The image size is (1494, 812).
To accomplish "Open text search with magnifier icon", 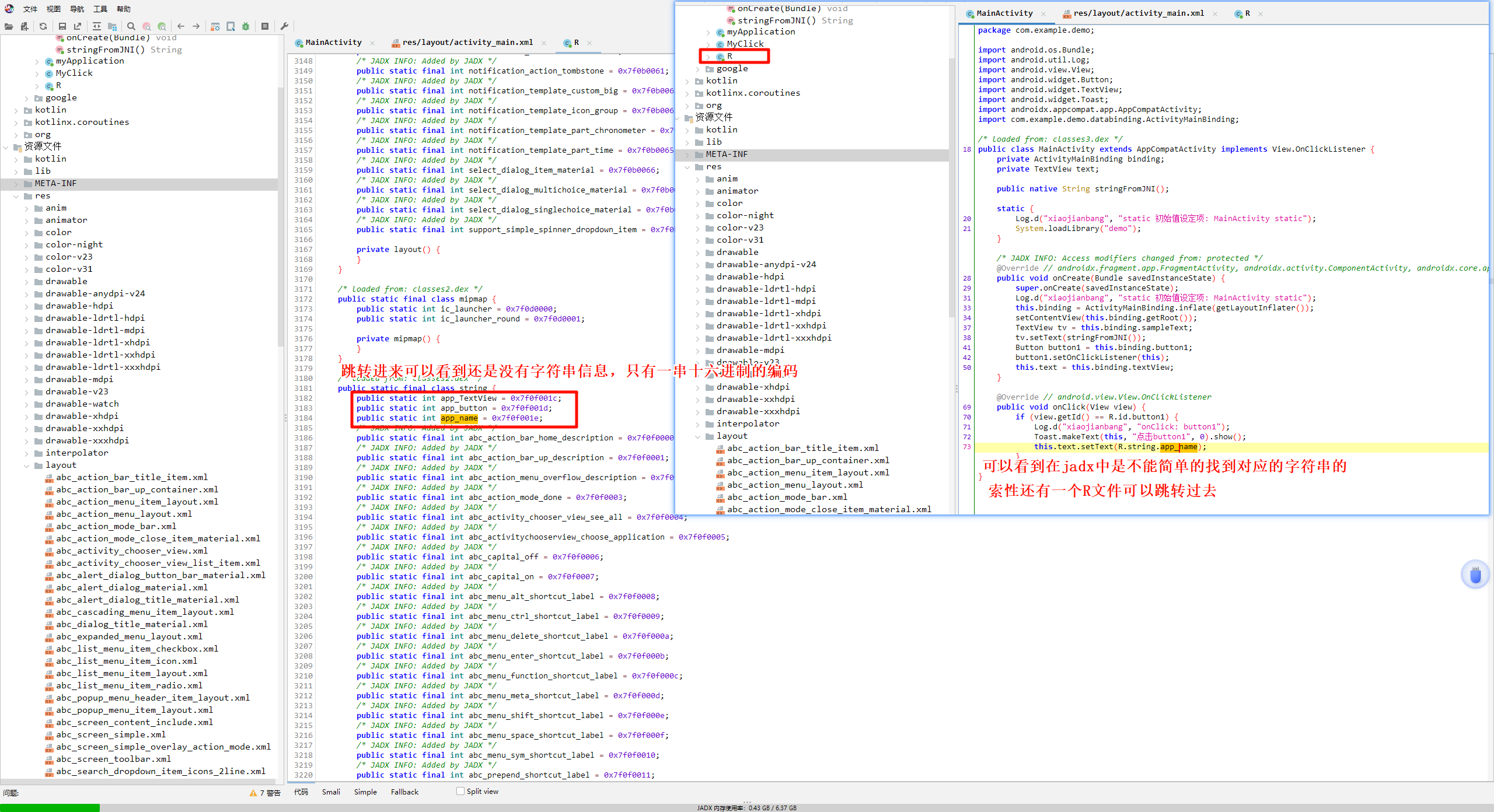I will click(131, 26).
